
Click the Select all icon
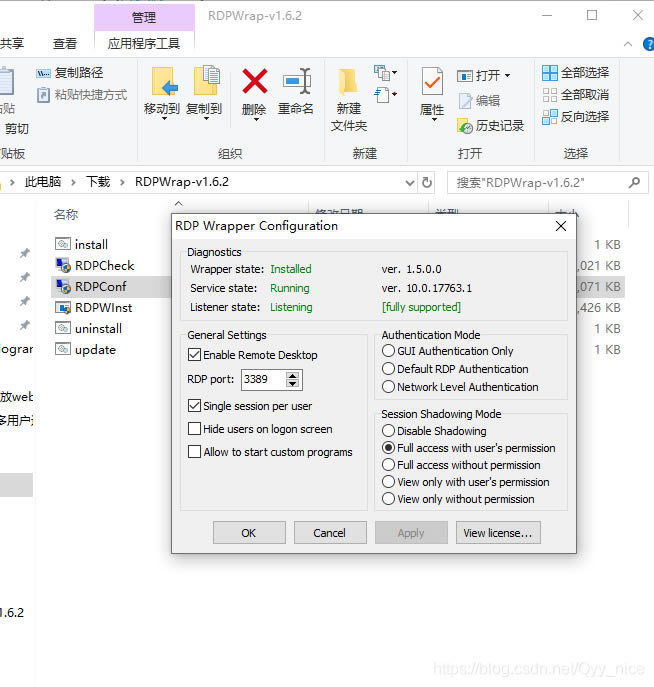click(x=550, y=73)
